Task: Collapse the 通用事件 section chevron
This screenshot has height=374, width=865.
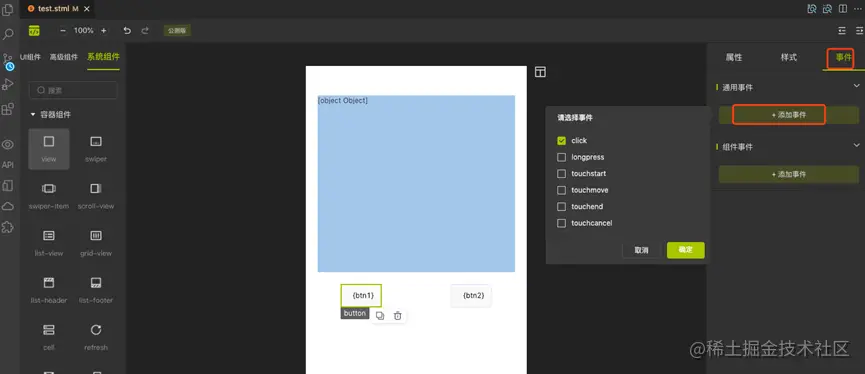Action: coord(856,86)
